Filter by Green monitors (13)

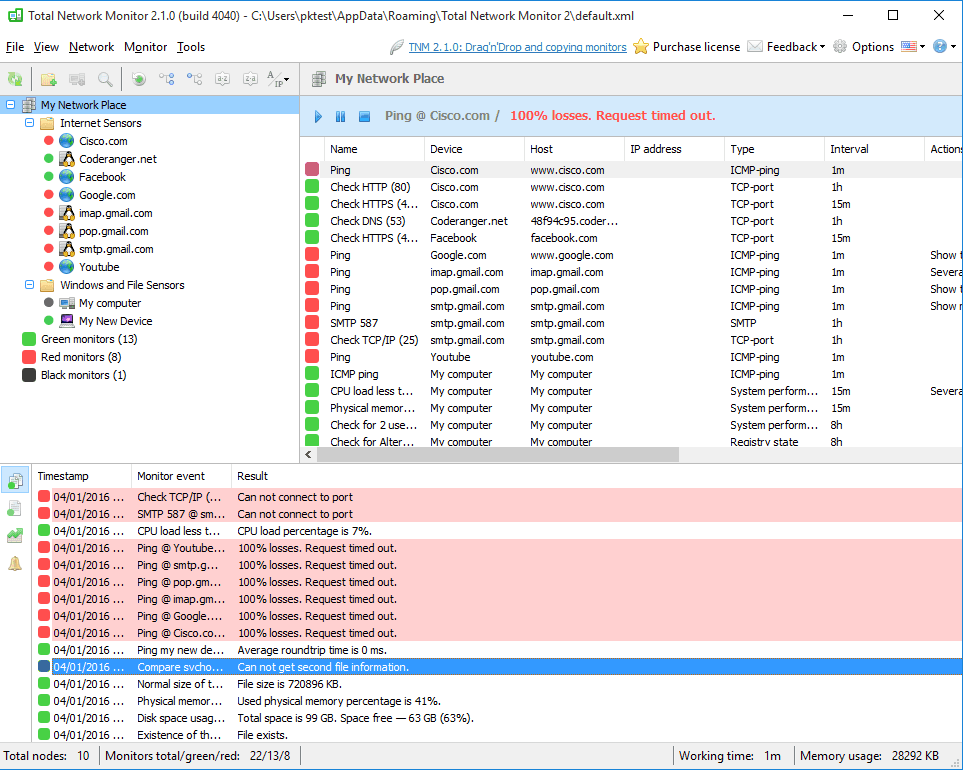(89, 339)
